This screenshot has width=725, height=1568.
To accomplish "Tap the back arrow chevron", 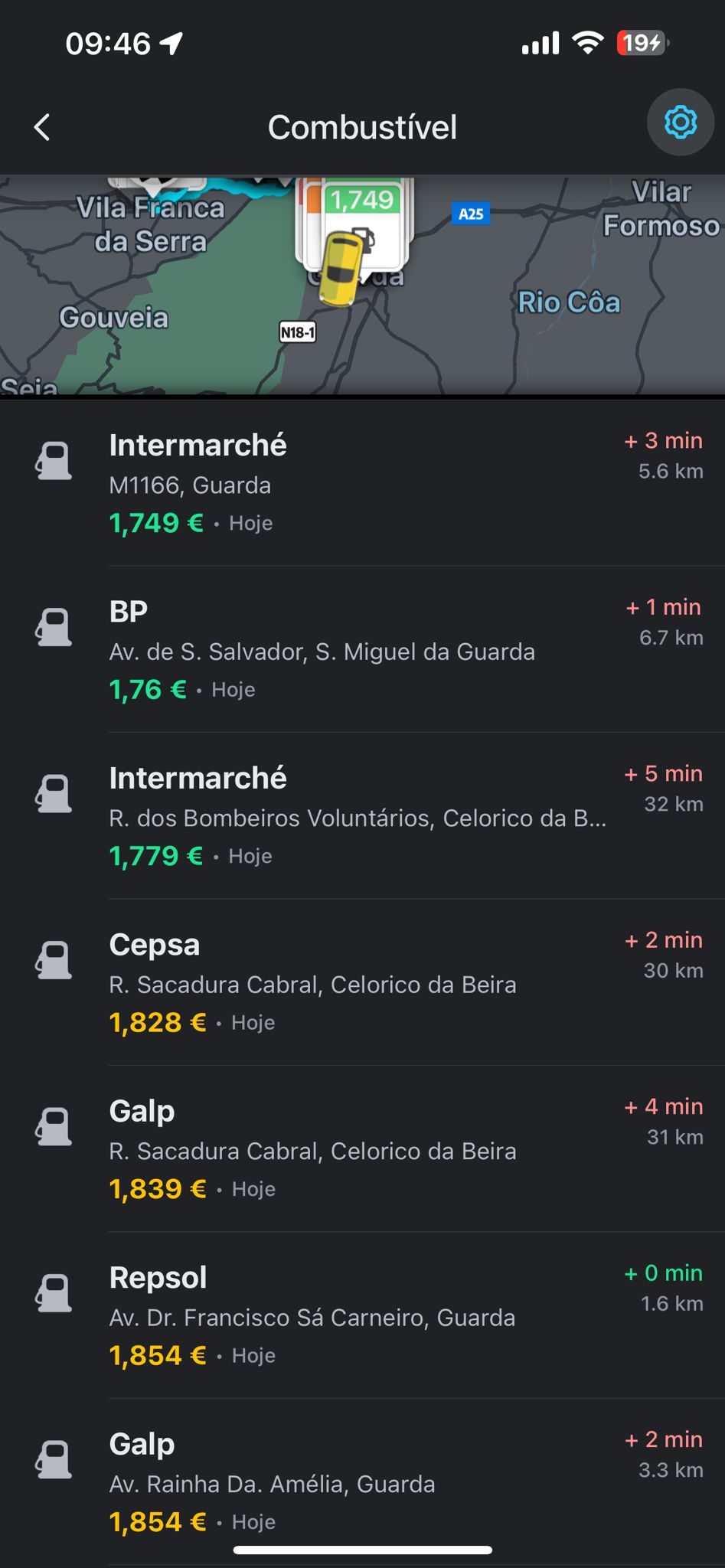I will coord(43,127).
